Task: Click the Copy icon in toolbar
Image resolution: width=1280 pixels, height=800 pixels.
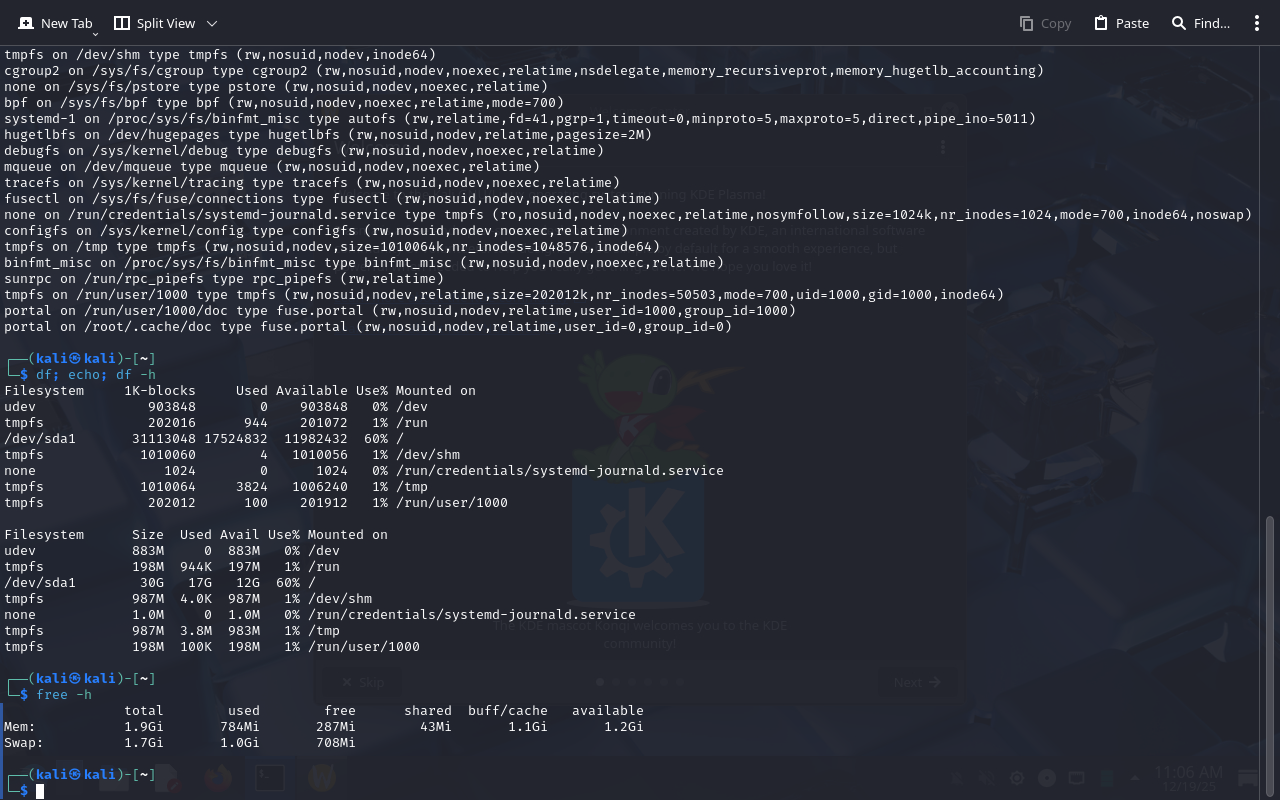Action: (x=1026, y=23)
